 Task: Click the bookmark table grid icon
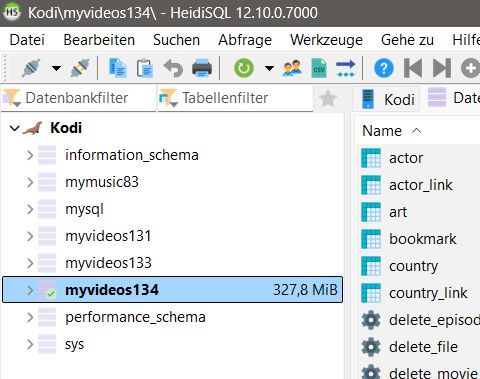click(x=371, y=239)
